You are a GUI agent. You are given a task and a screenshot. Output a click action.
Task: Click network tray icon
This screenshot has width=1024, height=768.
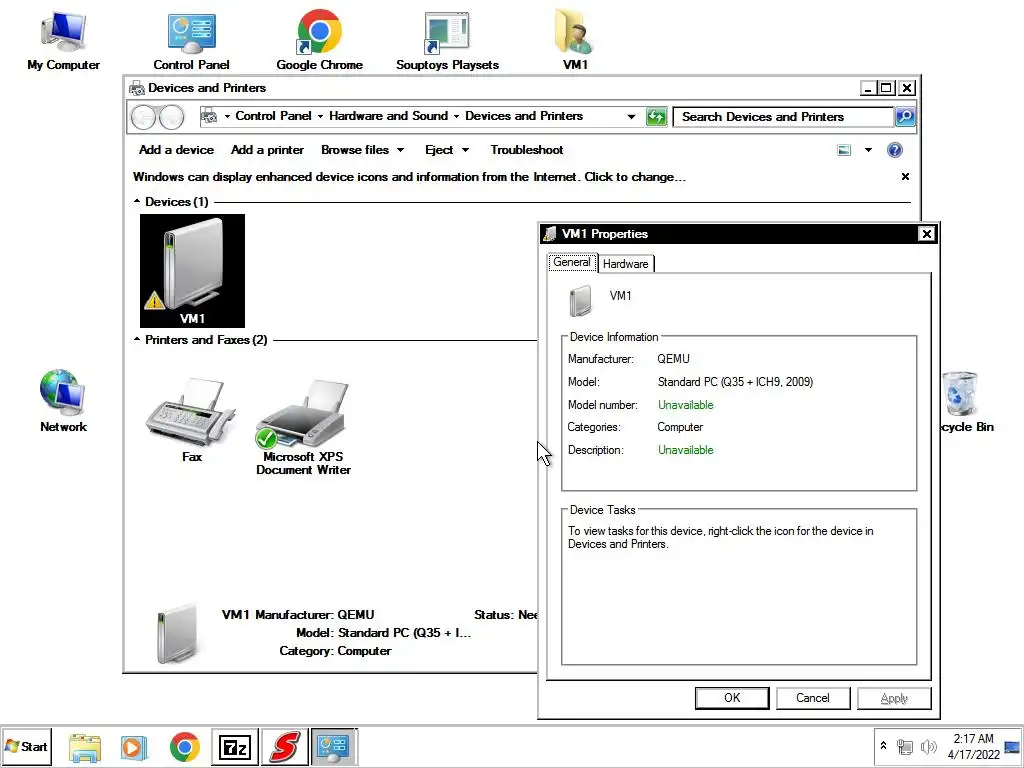tap(904, 746)
